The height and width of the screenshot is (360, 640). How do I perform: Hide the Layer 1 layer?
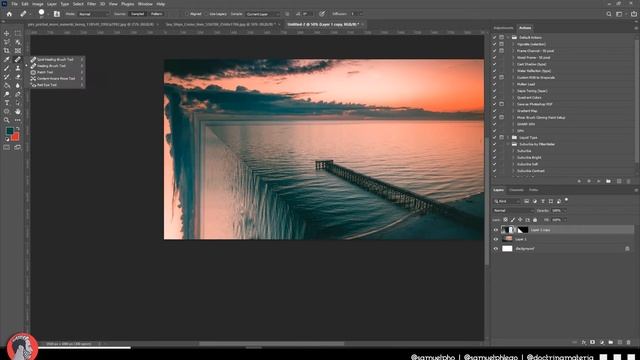(496, 239)
